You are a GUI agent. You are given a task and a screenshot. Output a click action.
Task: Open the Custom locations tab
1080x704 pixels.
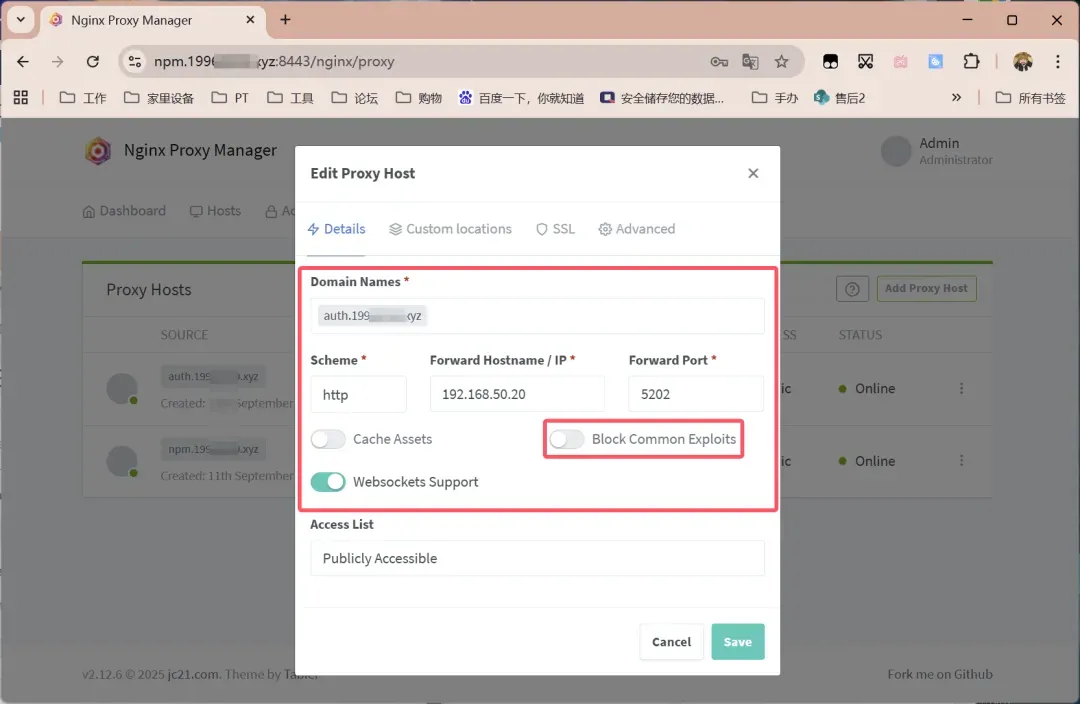(x=450, y=229)
